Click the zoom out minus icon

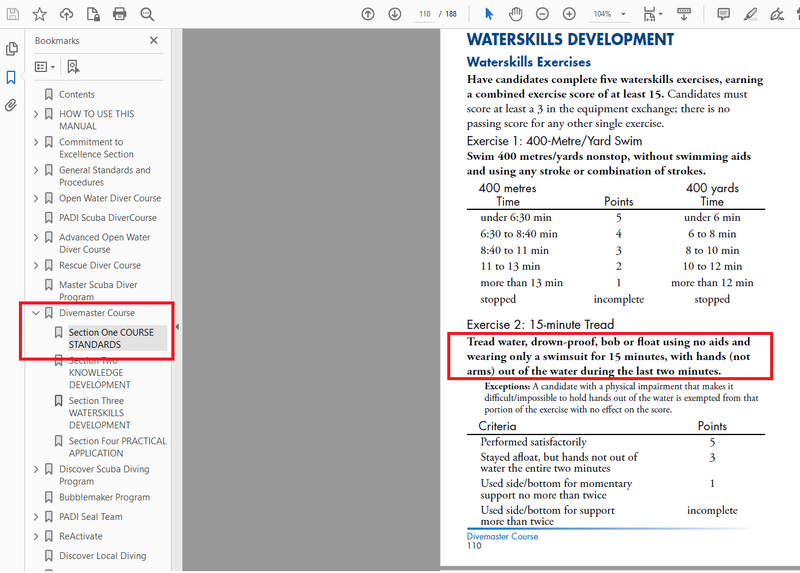point(542,14)
